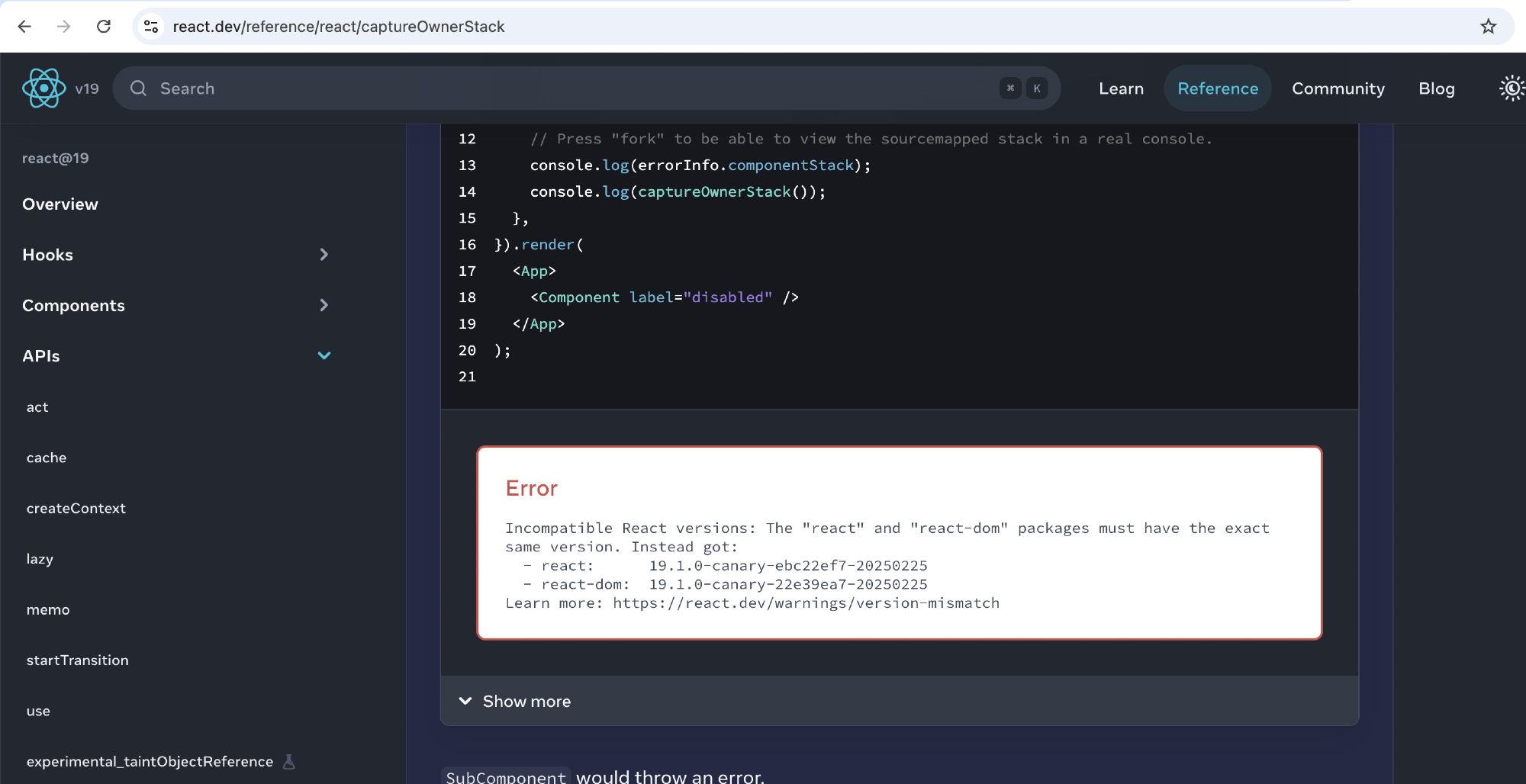The height and width of the screenshot is (784, 1526).
Task: Click the experimental flask icon beside taintObjectReference
Action: tap(288, 761)
